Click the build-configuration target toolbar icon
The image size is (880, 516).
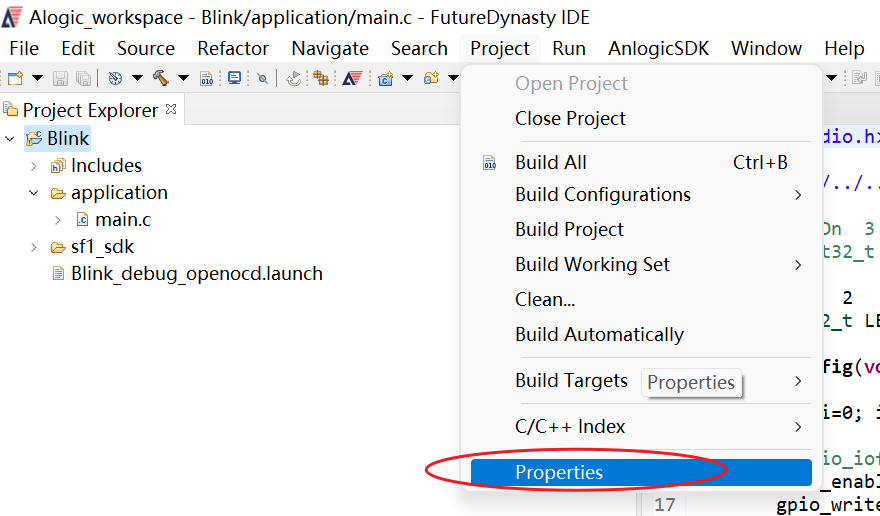pyautogui.click(x=115, y=78)
